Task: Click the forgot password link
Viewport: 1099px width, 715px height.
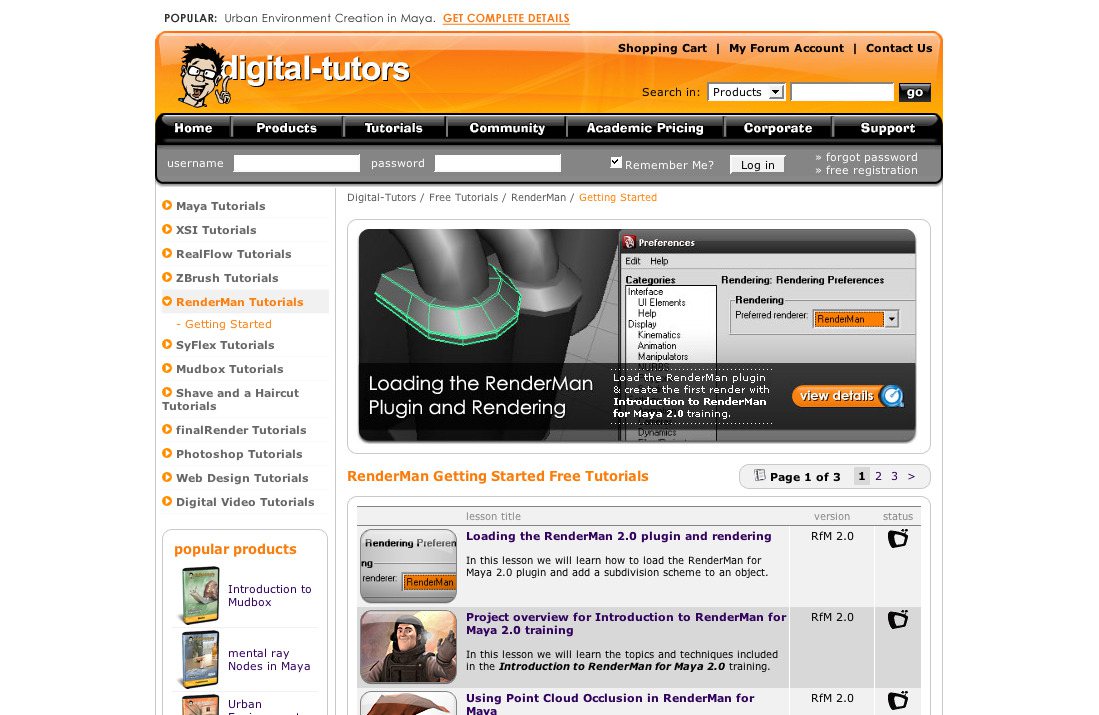Action: click(871, 157)
